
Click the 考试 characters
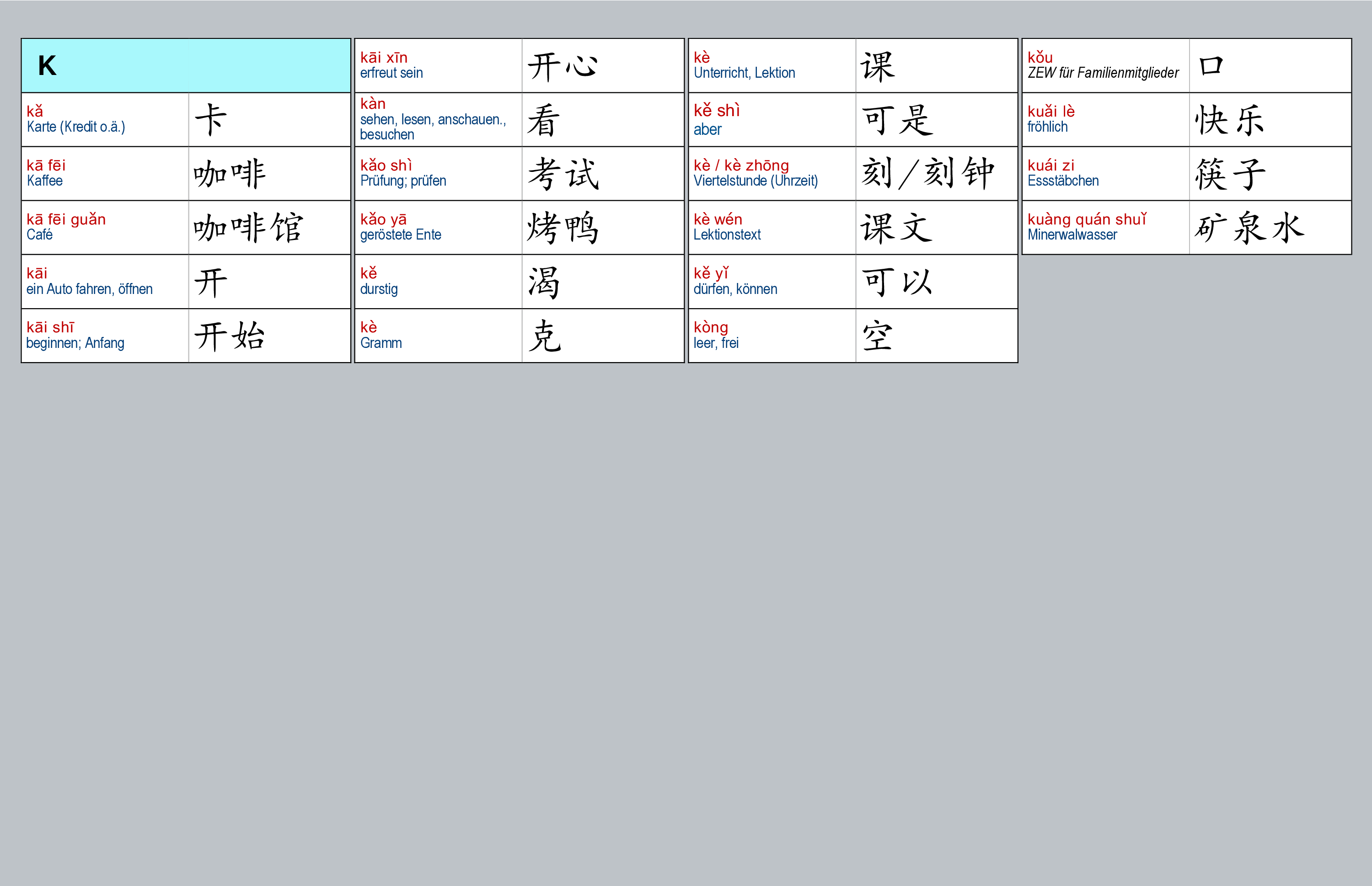[563, 173]
